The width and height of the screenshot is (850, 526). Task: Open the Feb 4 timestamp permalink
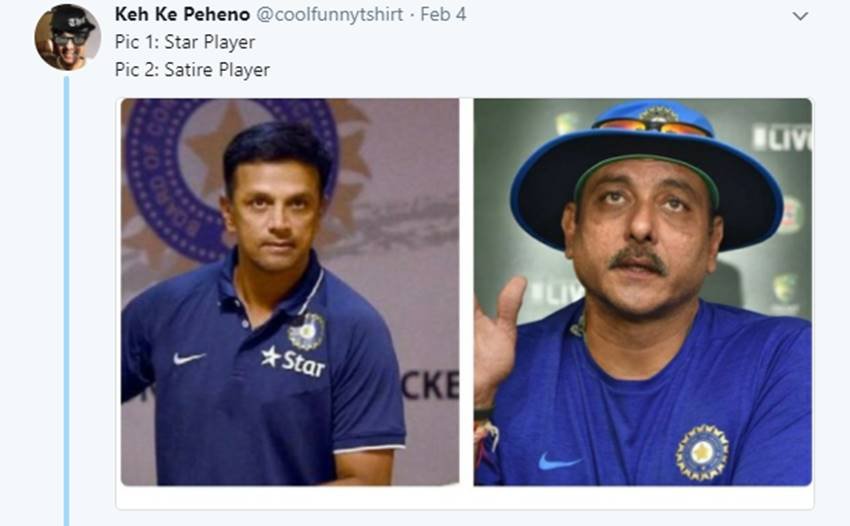coord(443,15)
